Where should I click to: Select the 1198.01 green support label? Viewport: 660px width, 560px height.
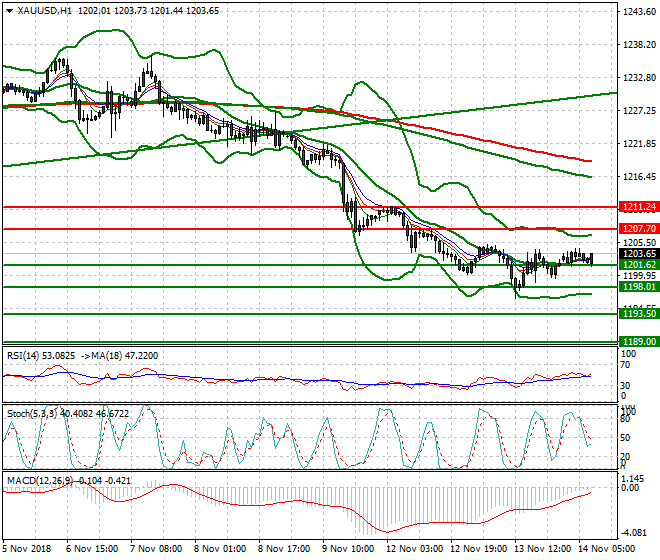(639, 287)
